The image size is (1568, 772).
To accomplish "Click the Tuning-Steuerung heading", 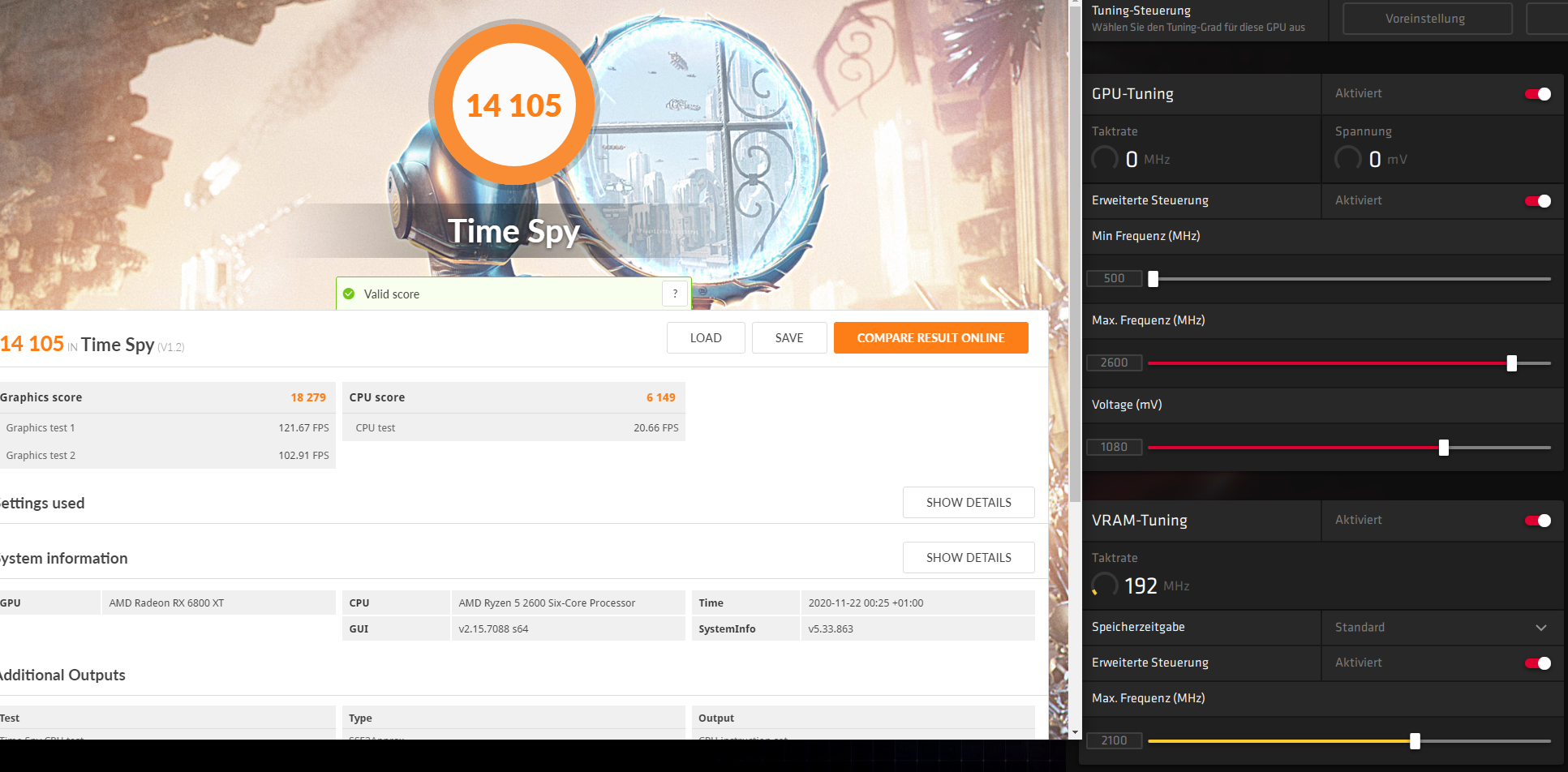I will [x=1141, y=11].
